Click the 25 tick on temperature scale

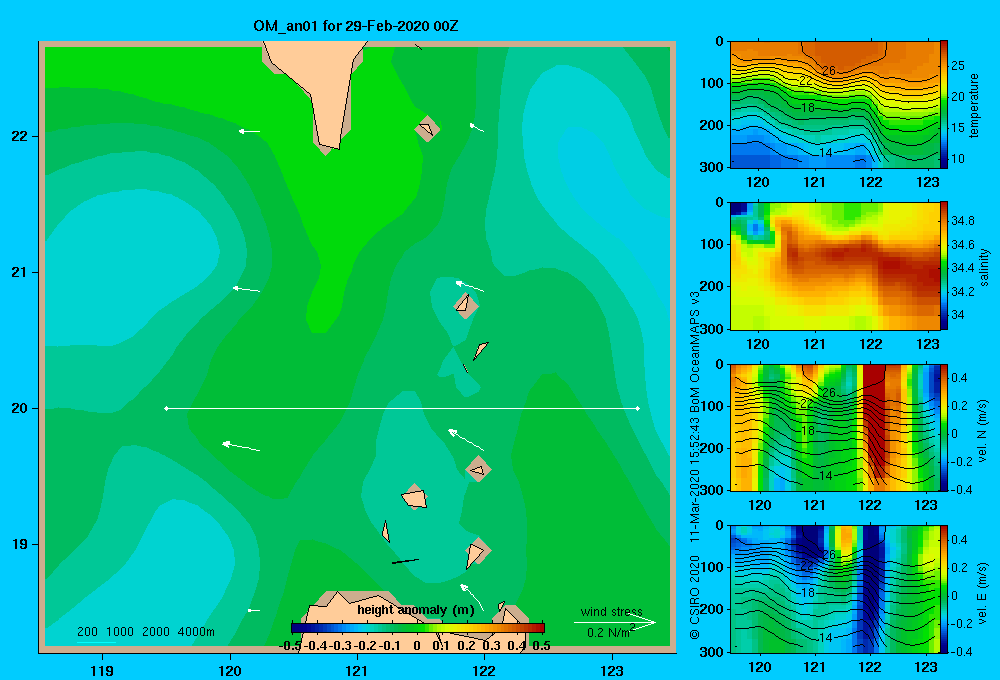[957, 66]
